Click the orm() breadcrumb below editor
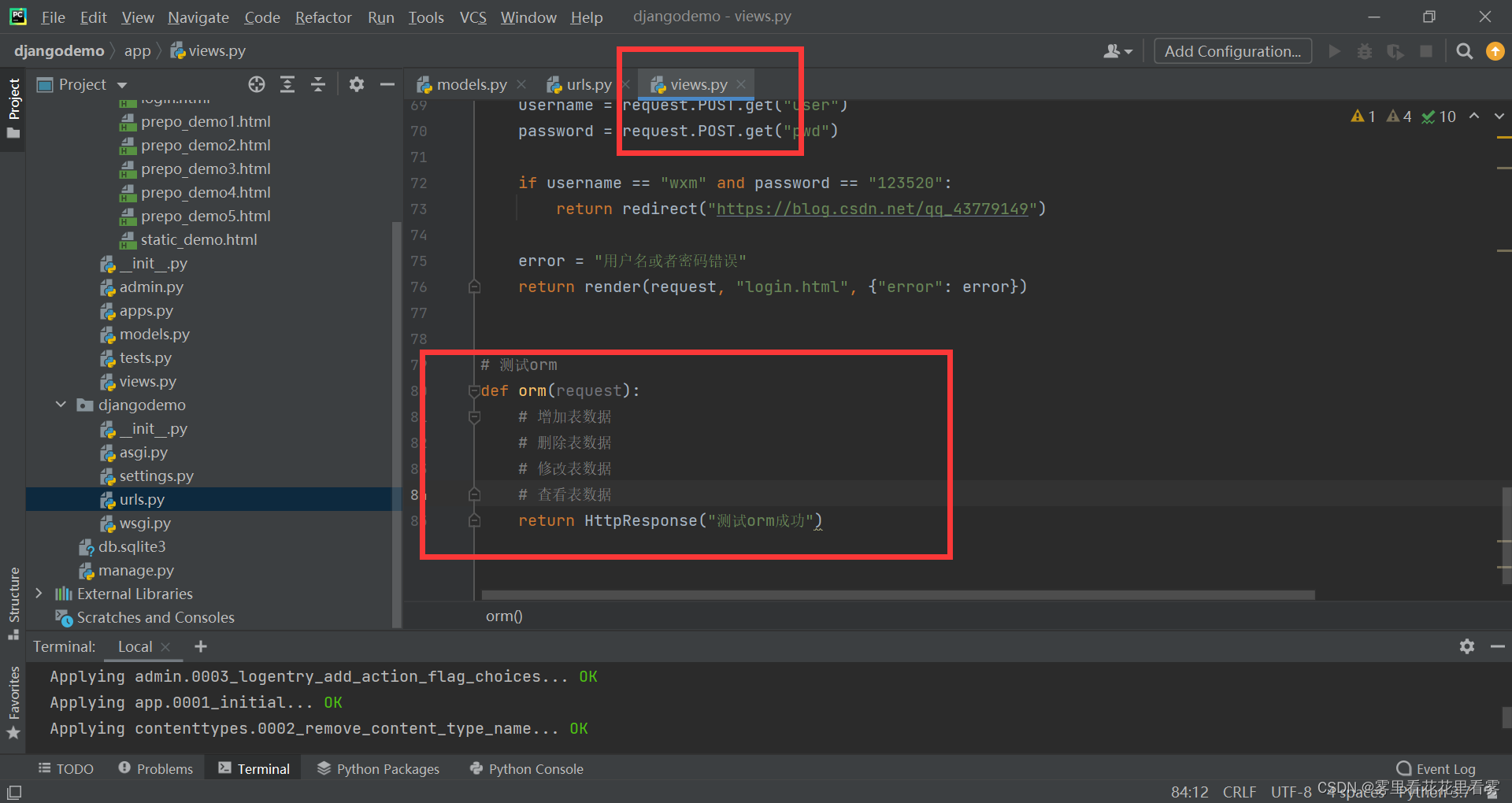The image size is (1512, 803). click(x=504, y=616)
